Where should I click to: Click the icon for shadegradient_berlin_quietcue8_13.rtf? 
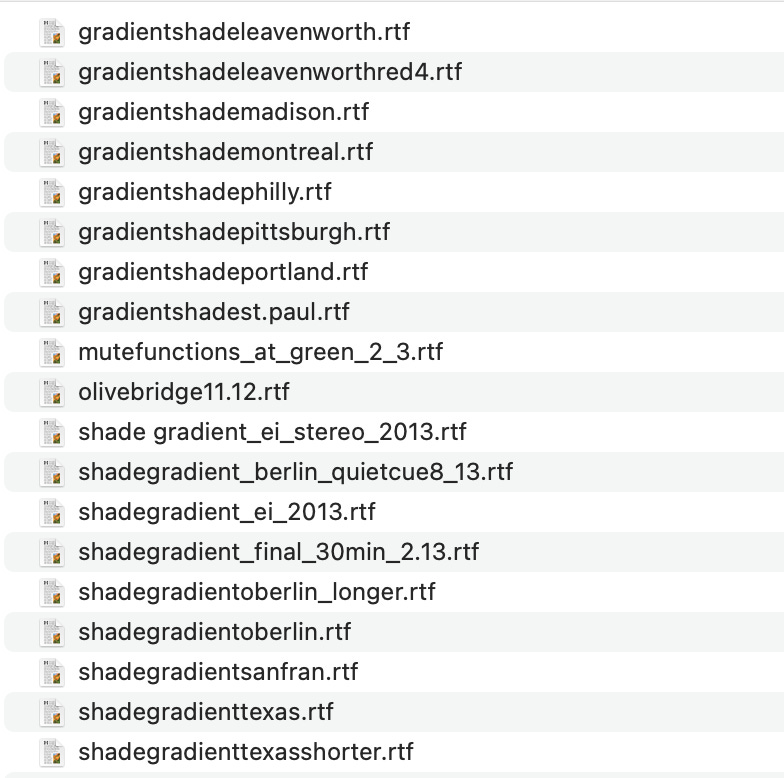(52, 472)
